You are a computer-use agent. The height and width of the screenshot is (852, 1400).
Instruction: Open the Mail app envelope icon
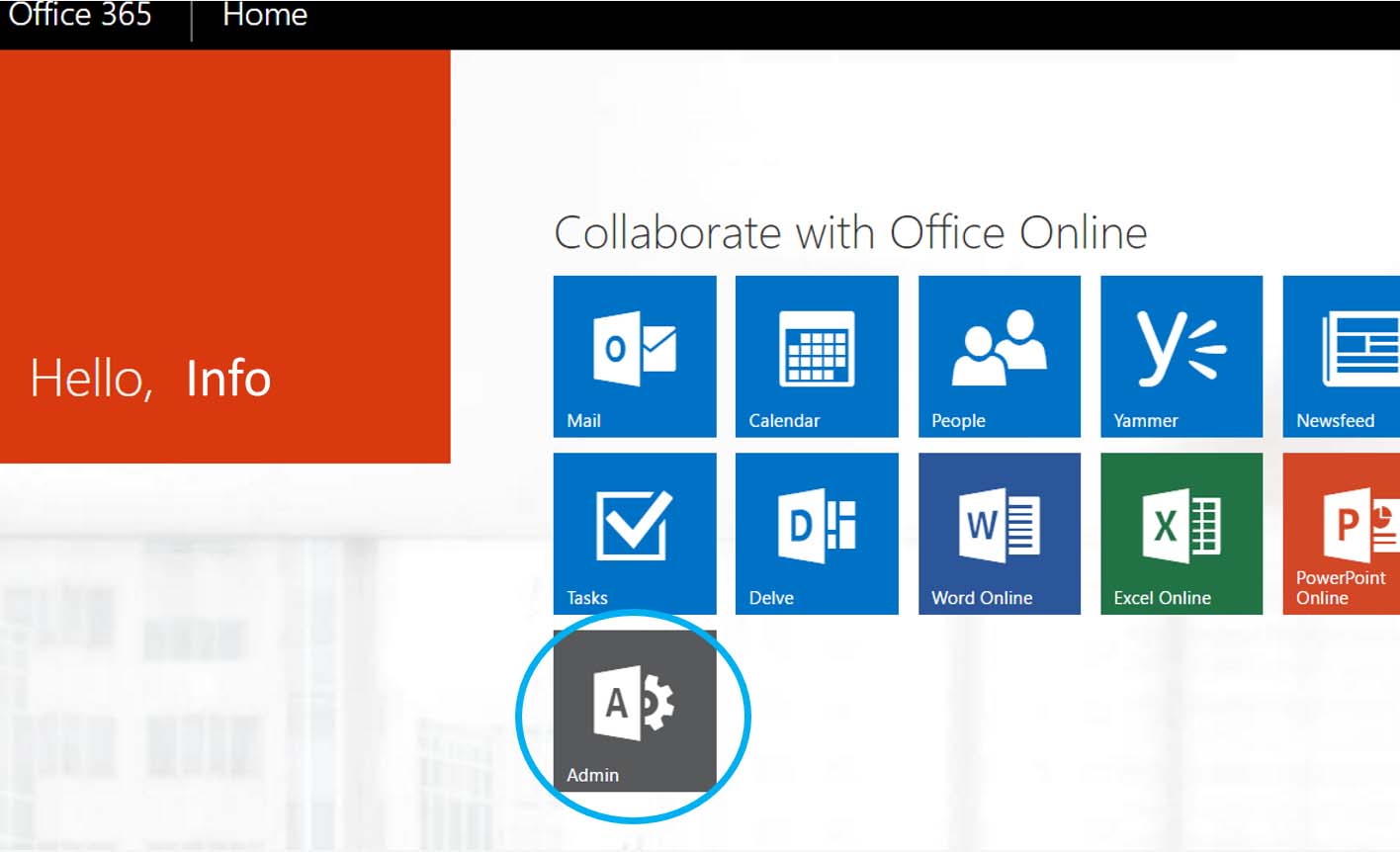tap(634, 348)
